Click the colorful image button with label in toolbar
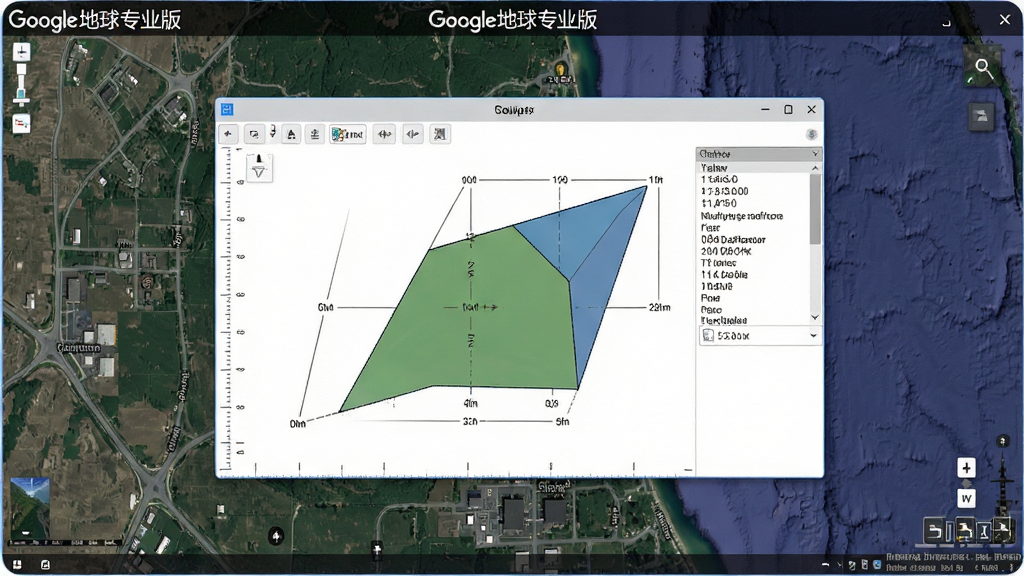1024x576 pixels. point(347,135)
